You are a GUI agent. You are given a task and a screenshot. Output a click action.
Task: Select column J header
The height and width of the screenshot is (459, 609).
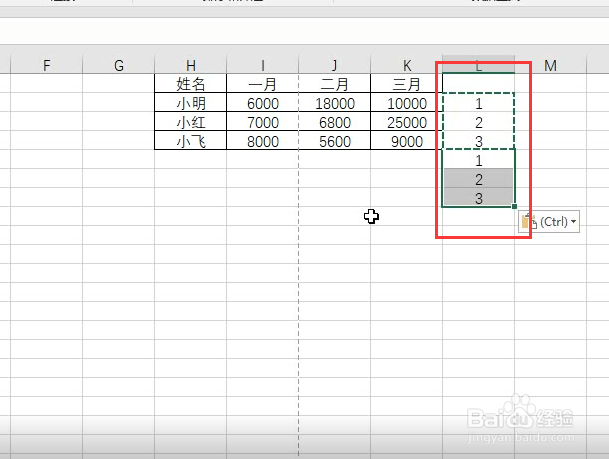tap(335, 64)
